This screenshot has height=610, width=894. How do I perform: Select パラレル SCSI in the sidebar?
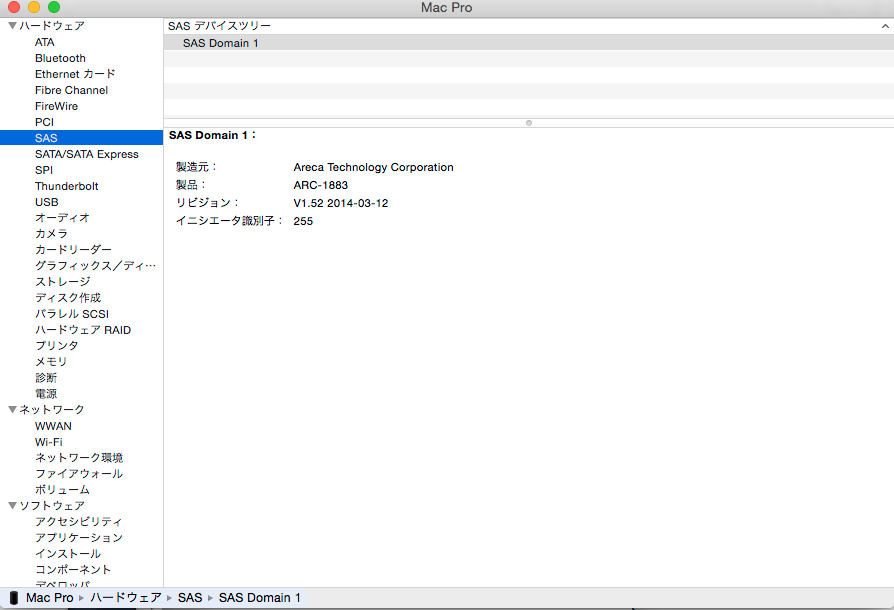coord(72,314)
